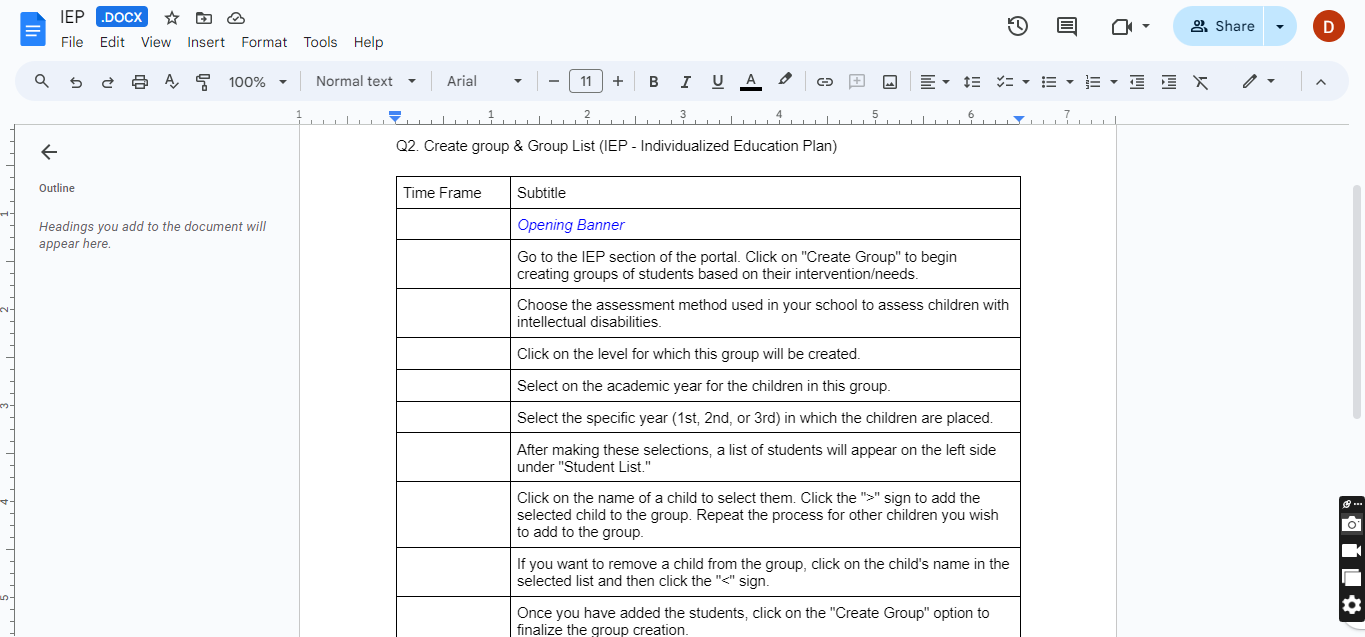Image resolution: width=1365 pixels, height=637 pixels.
Task: Open the zoom 100% dropdown
Action: coord(257,82)
